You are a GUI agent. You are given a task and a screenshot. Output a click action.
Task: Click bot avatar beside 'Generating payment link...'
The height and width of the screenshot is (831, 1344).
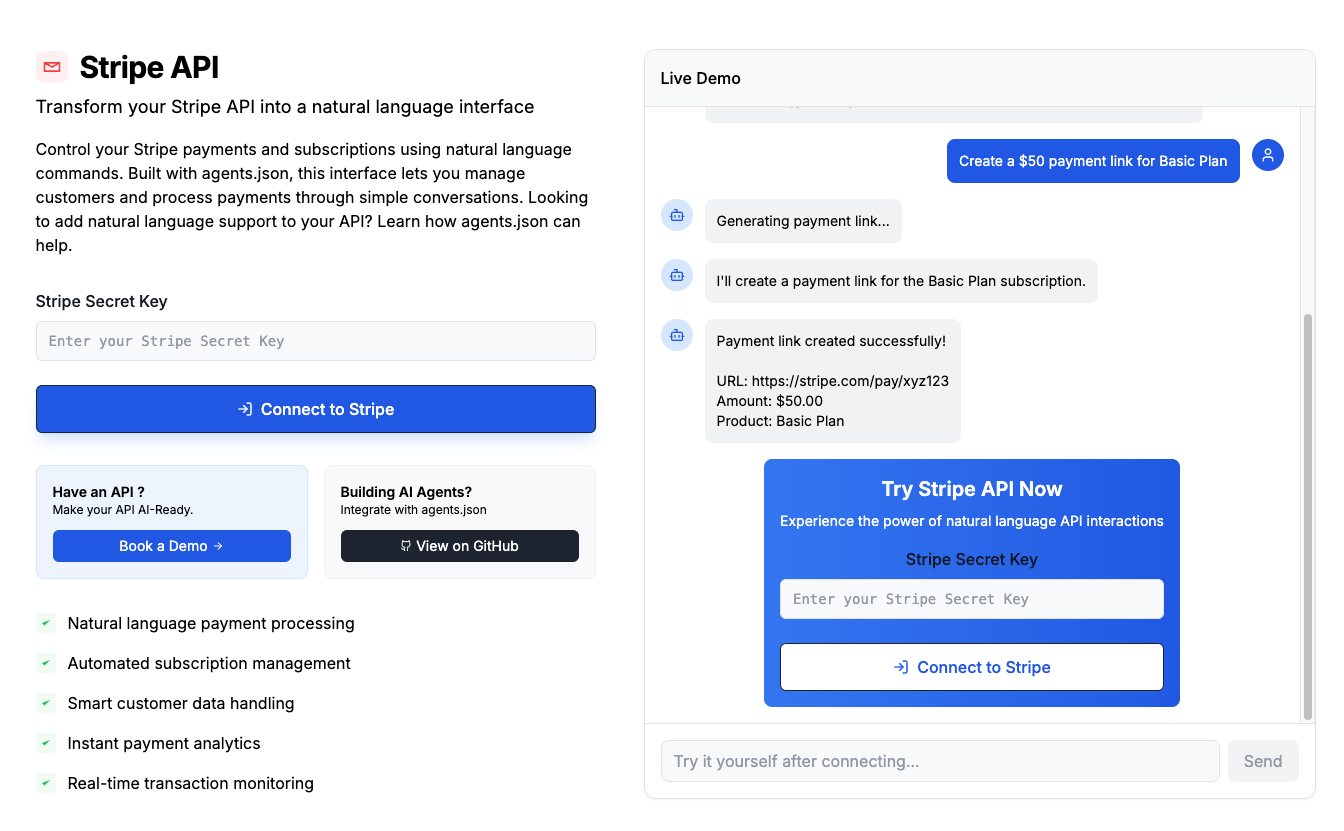677,215
